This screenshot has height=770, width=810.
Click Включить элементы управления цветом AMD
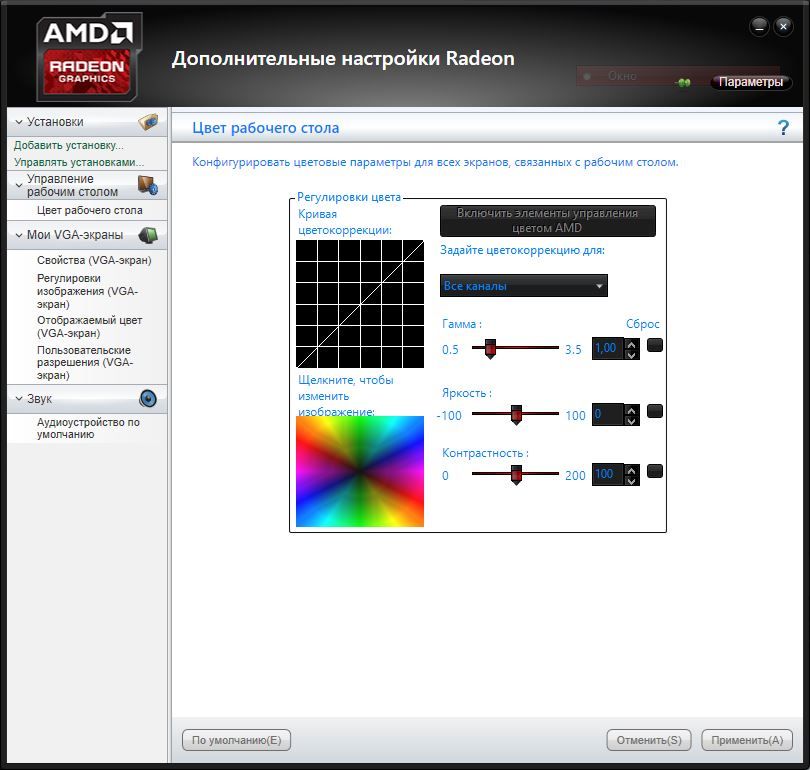pos(548,221)
